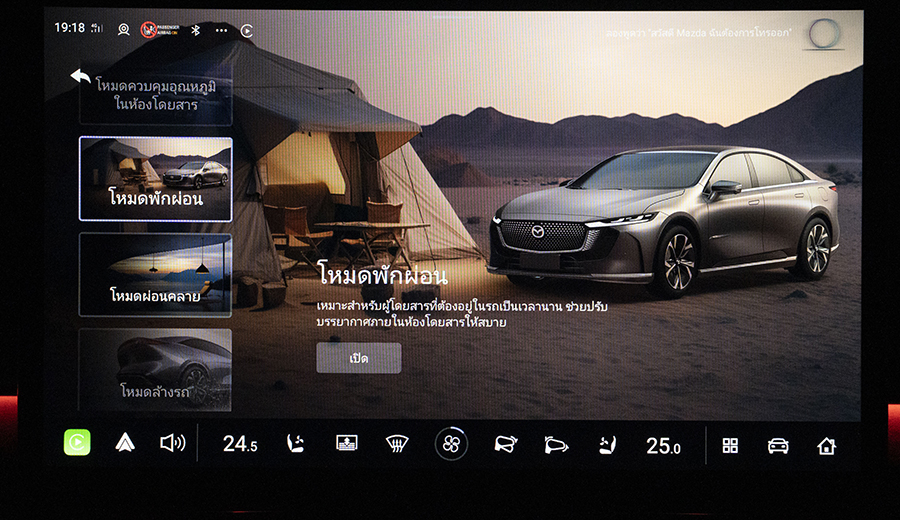Screen dimensions: 900x520
Task: Open the green Apple CarPlay icon
Action: [77, 443]
